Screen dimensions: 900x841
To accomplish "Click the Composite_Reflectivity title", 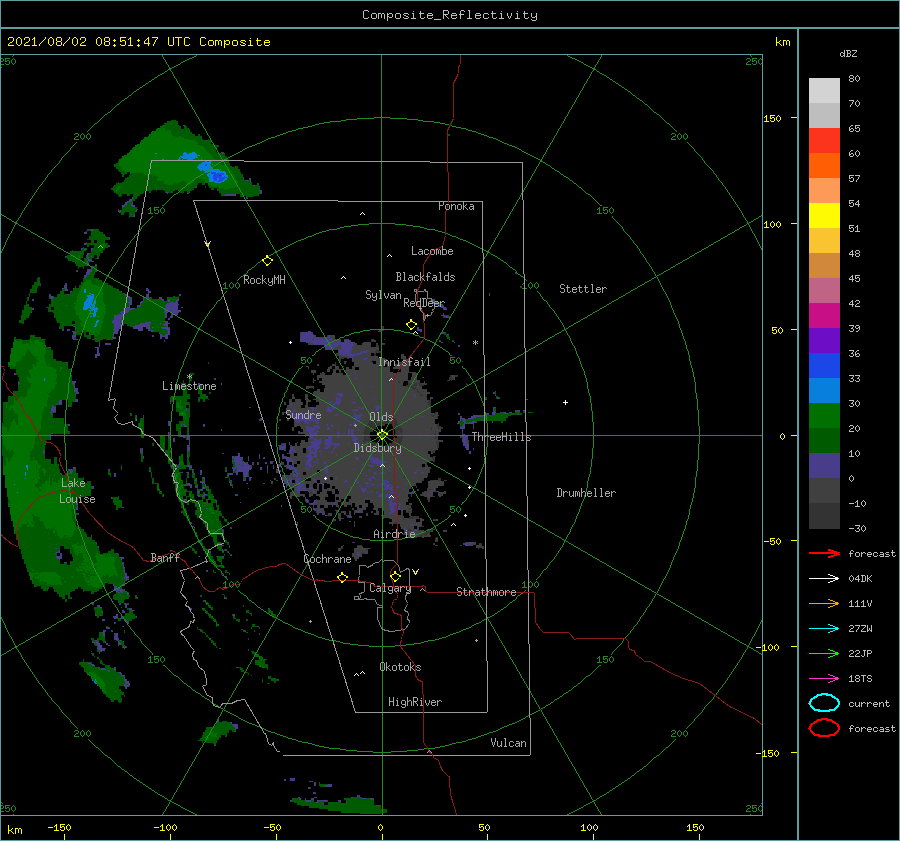I will pos(450,15).
